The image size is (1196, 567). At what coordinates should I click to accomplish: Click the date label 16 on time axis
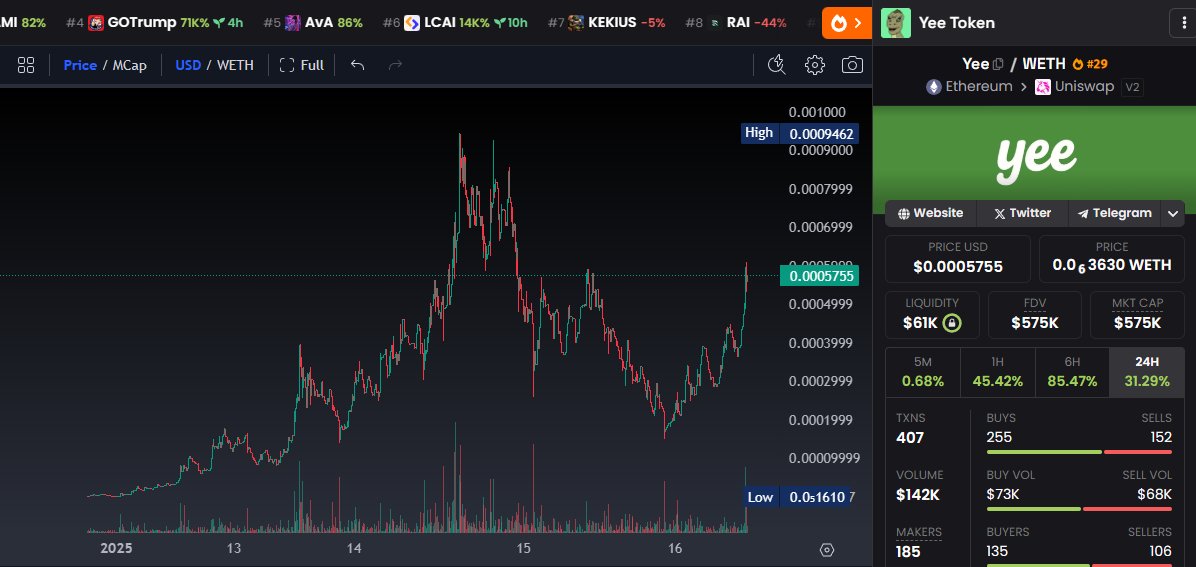click(x=674, y=548)
